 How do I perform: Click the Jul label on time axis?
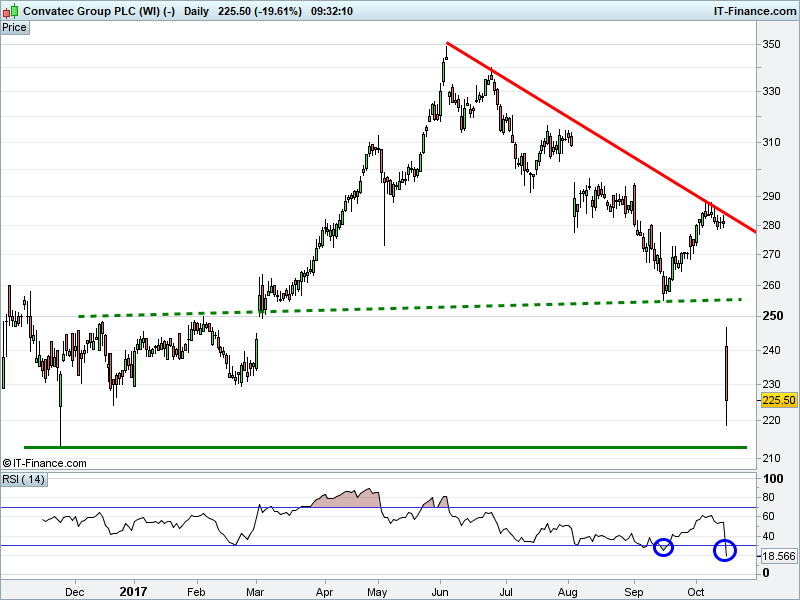tap(506, 592)
